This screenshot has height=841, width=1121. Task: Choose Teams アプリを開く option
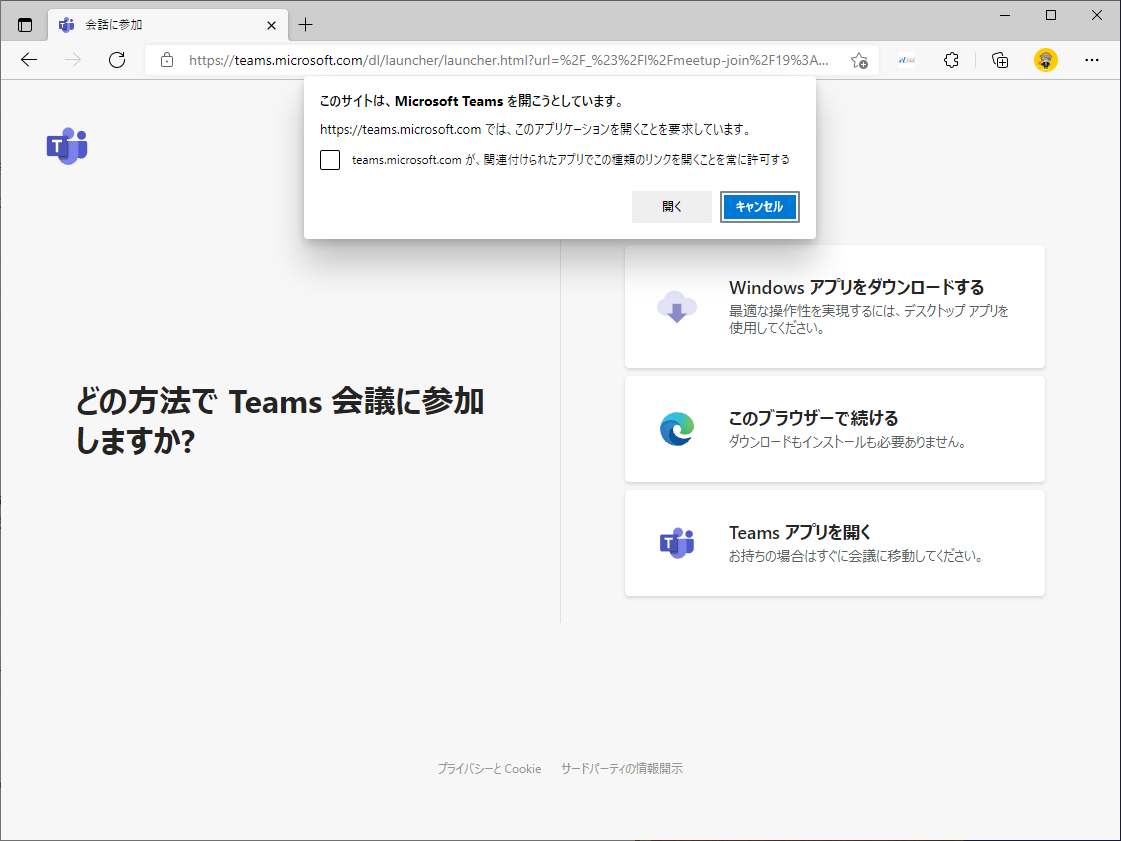tap(834, 543)
